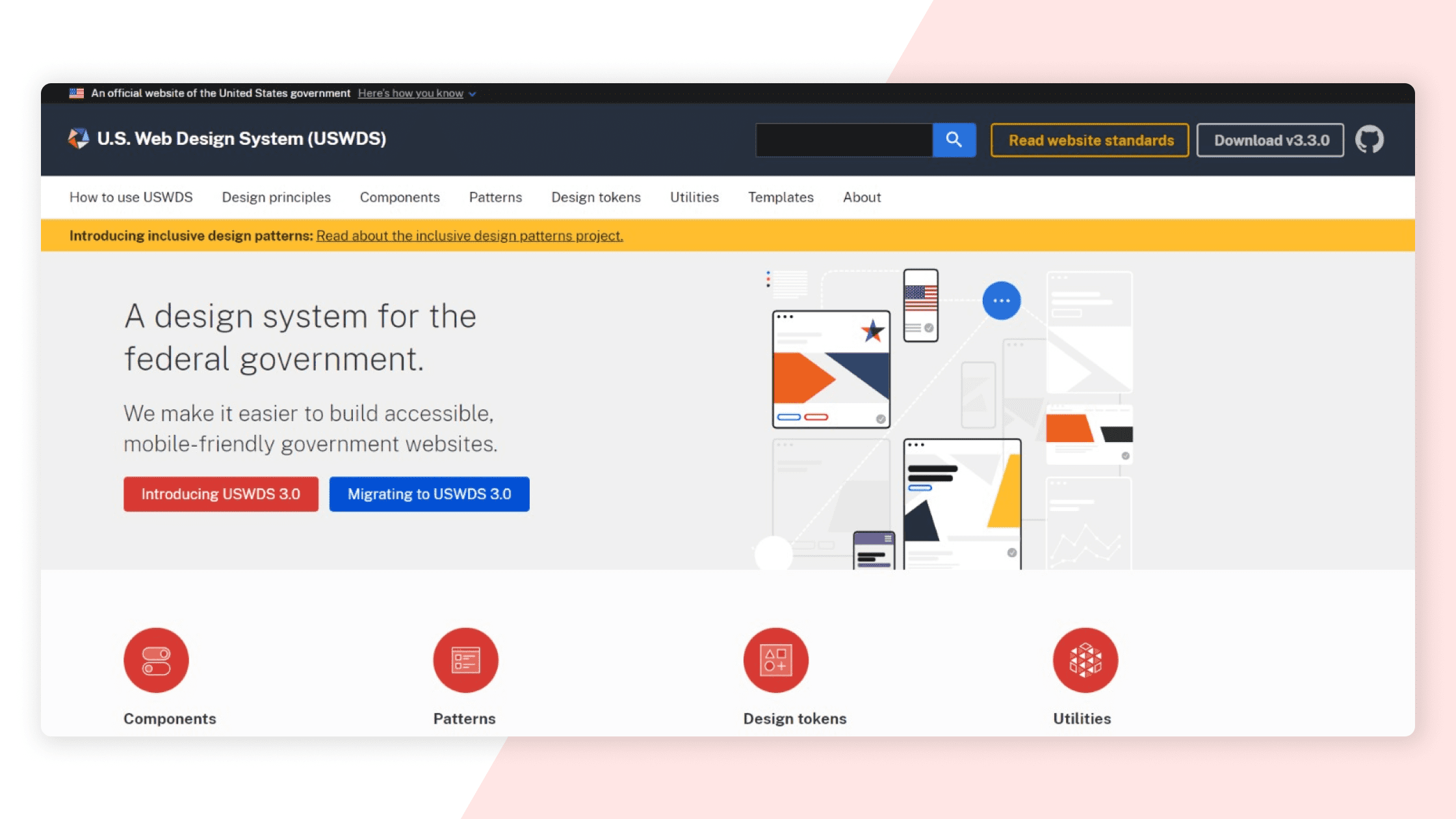The height and width of the screenshot is (819, 1456).
Task: Click the USWDS logo icon
Action: [x=79, y=138]
